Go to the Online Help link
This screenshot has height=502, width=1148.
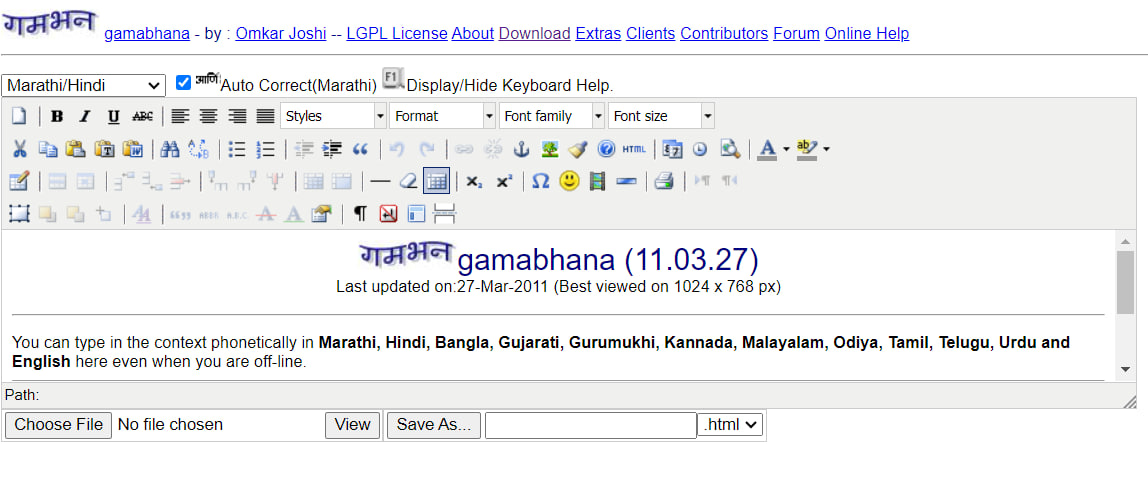tap(866, 33)
